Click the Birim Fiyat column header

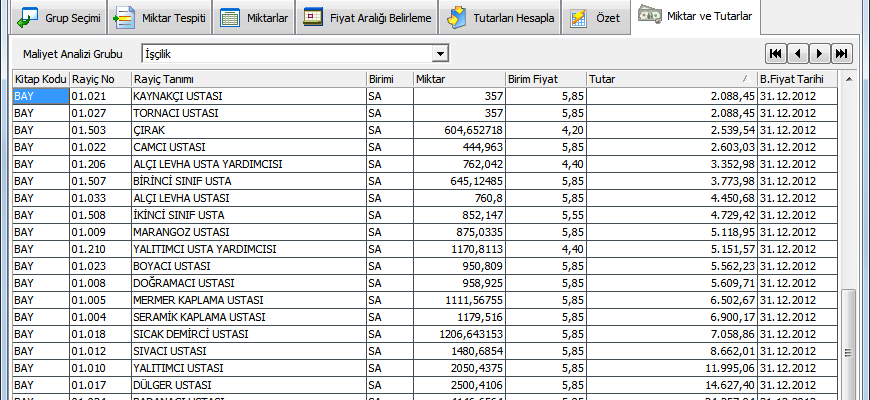pos(545,79)
